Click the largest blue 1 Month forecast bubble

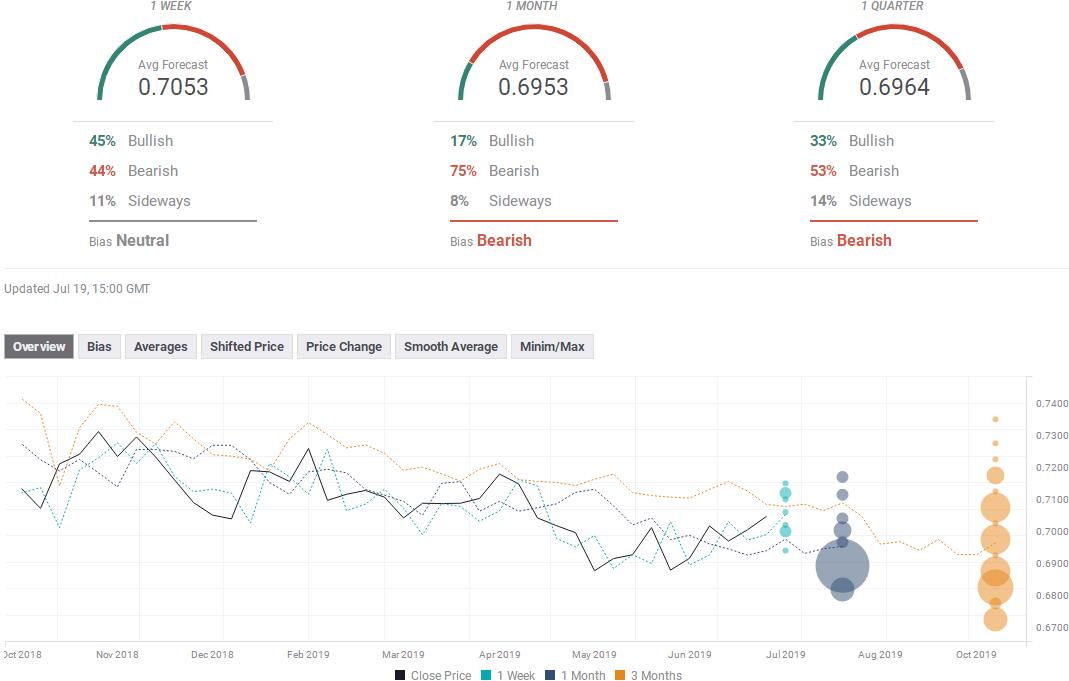click(843, 565)
